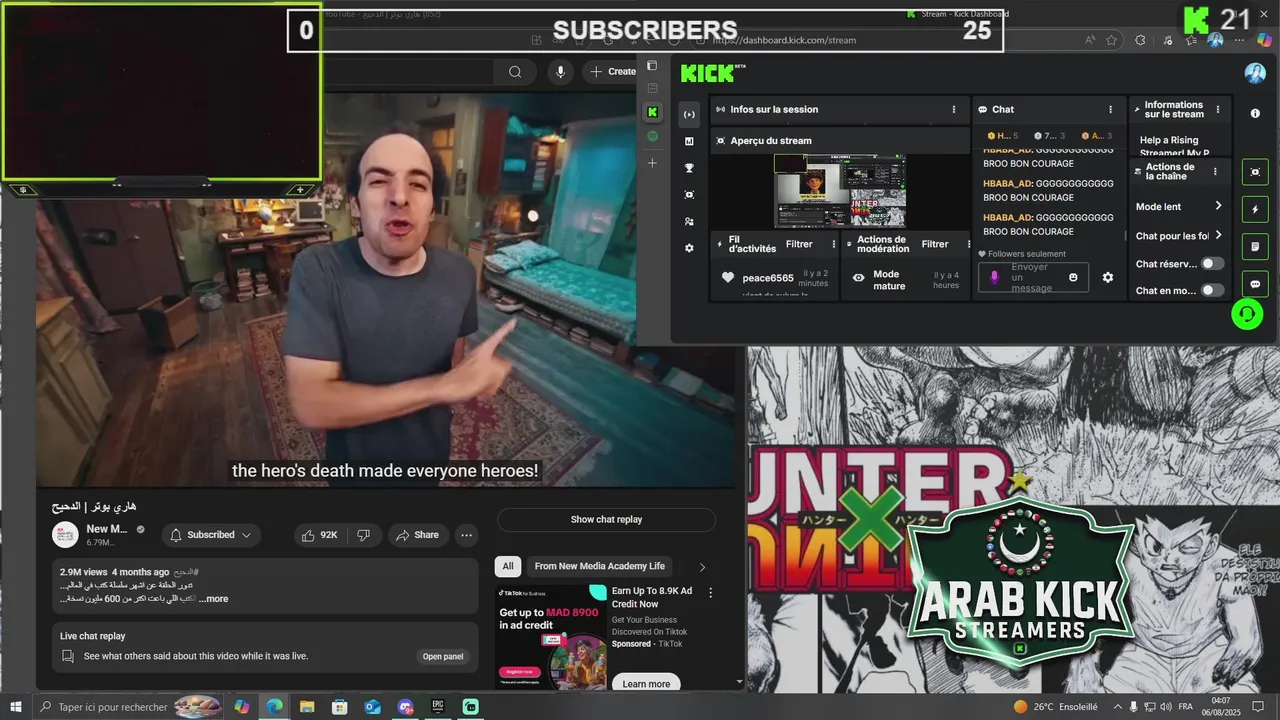Filter the Fil d'activités panel
This screenshot has width=1280, height=720.
(799, 244)
